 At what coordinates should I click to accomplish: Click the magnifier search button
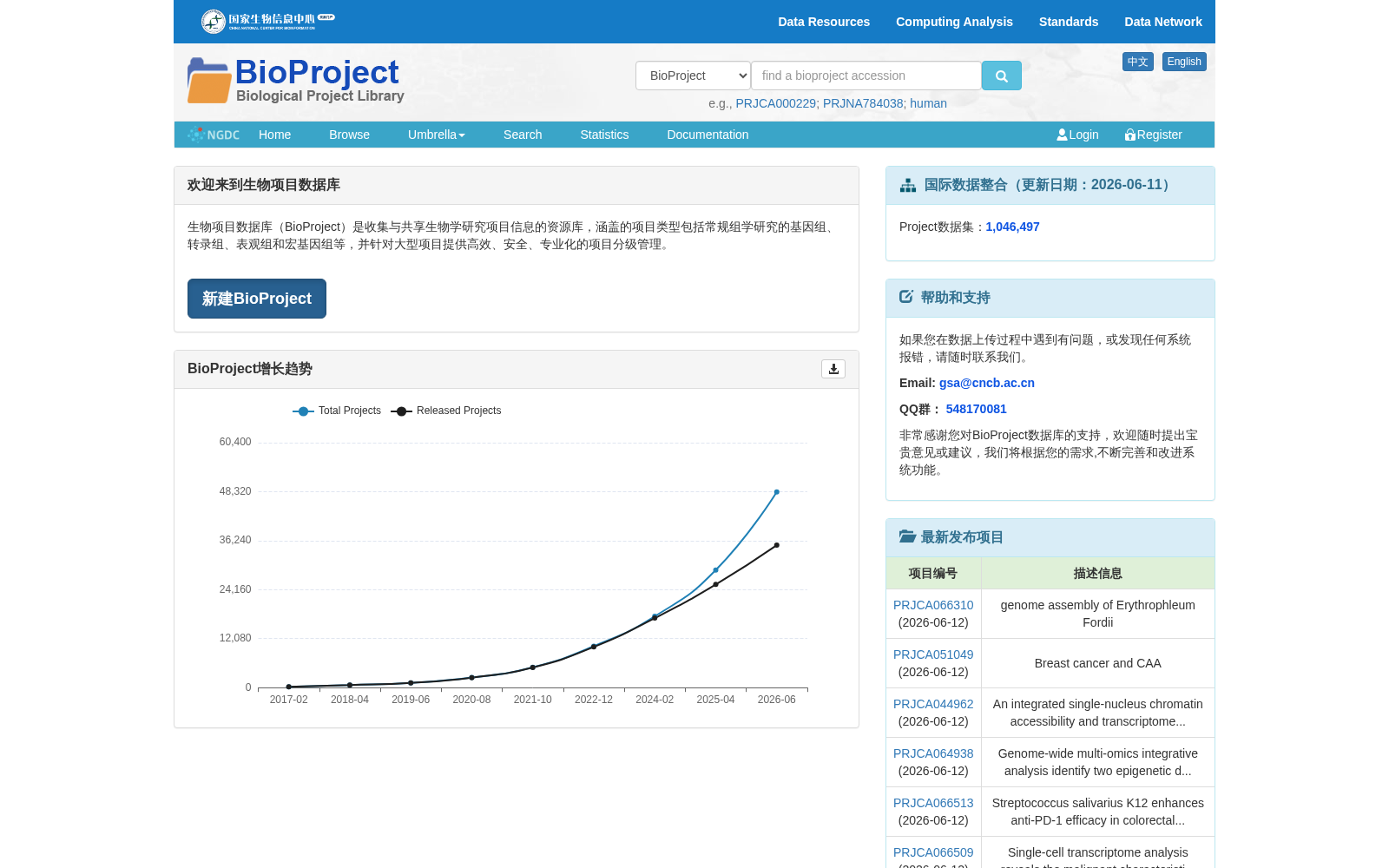pyautogui.click(x=1001, y=76)
